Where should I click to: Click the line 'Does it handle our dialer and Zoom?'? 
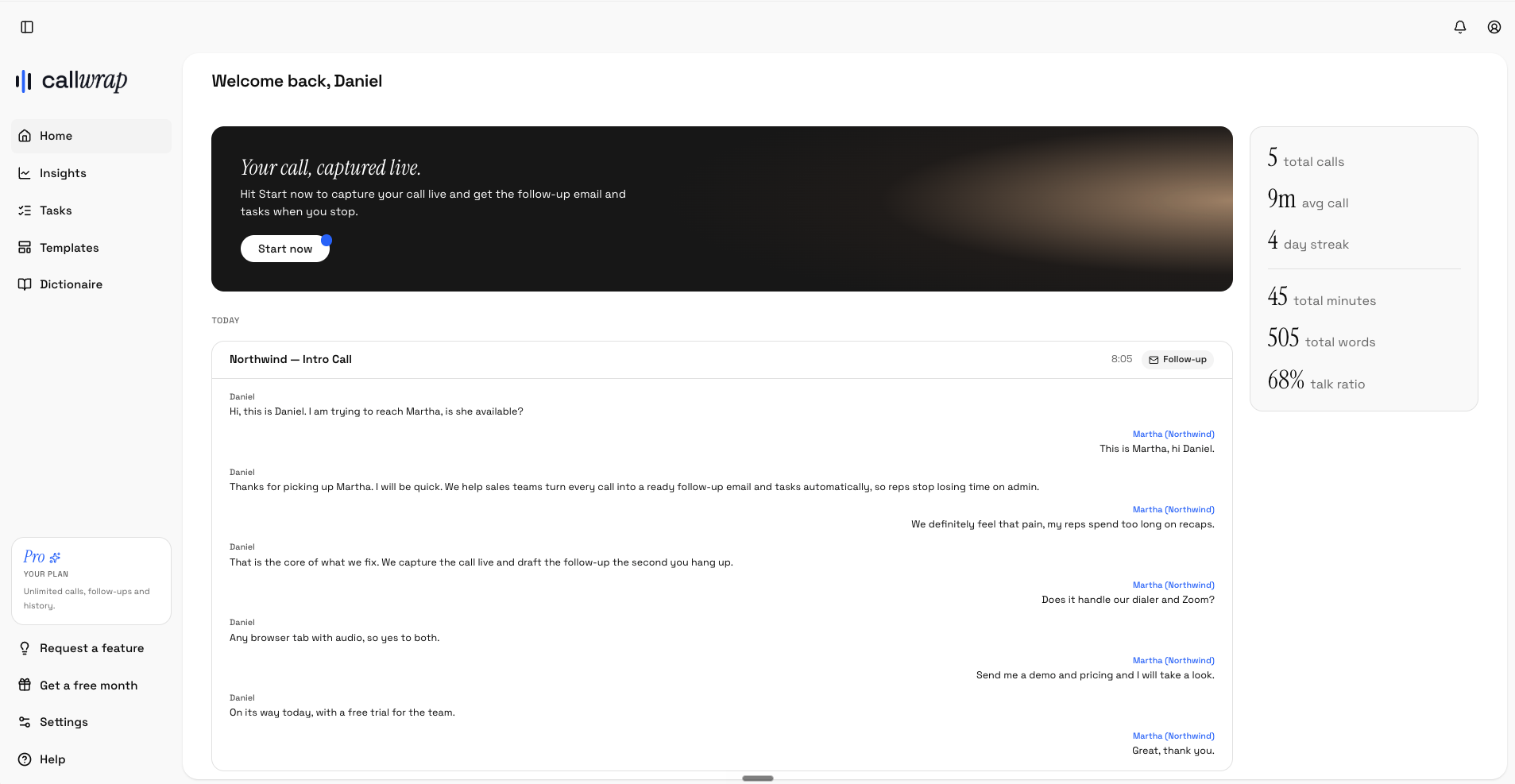(x=1128, y=600)
